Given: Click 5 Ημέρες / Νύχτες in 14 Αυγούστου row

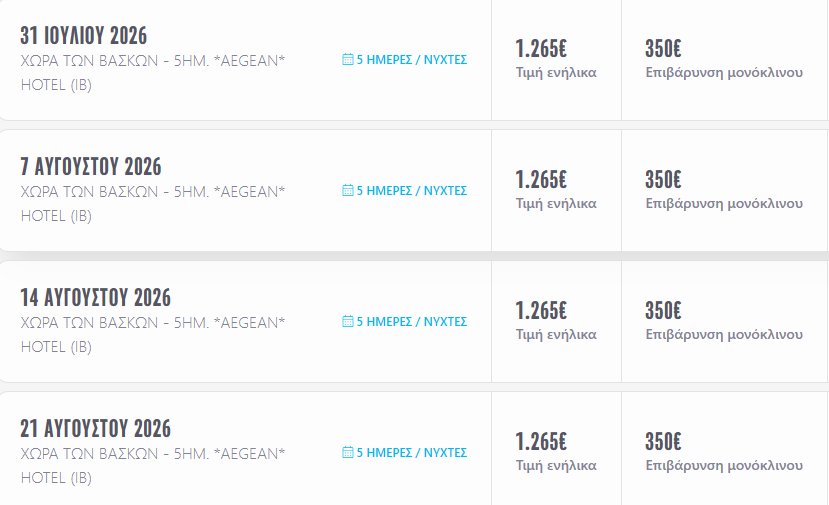Looking at the screenshot, I should coord(411,322).
